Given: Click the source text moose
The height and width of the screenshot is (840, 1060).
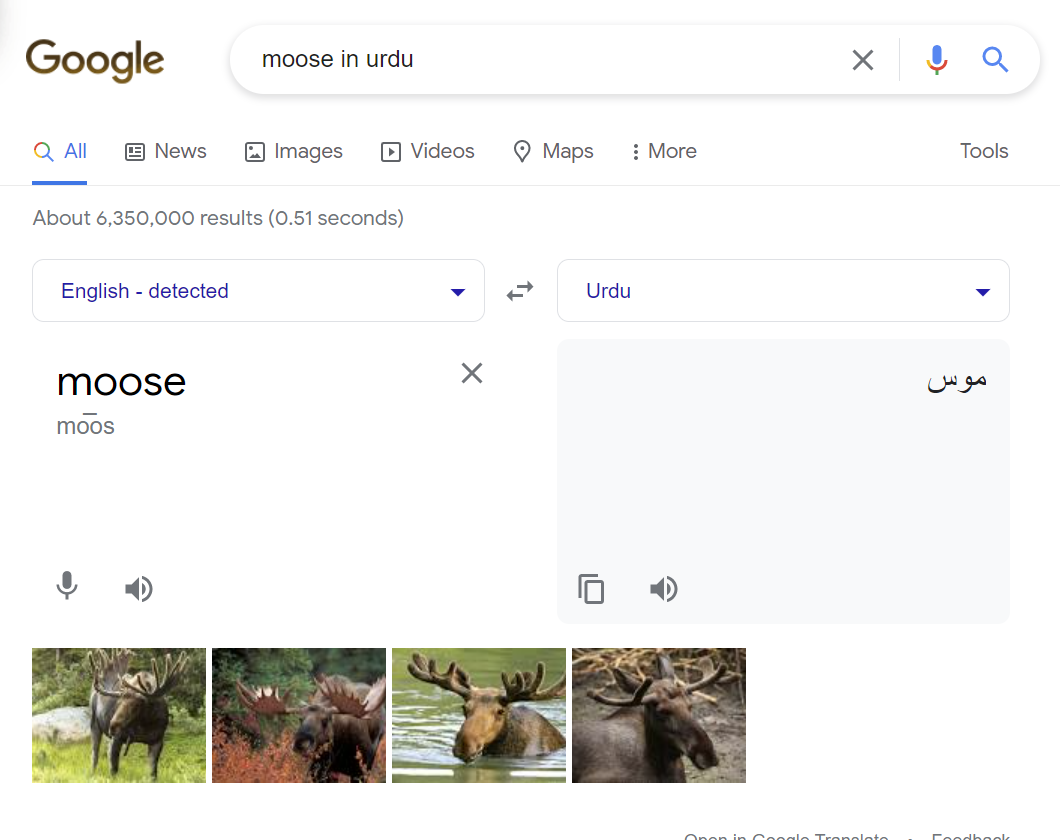Looking at the screenshot, I should click(x=122, y=382).
